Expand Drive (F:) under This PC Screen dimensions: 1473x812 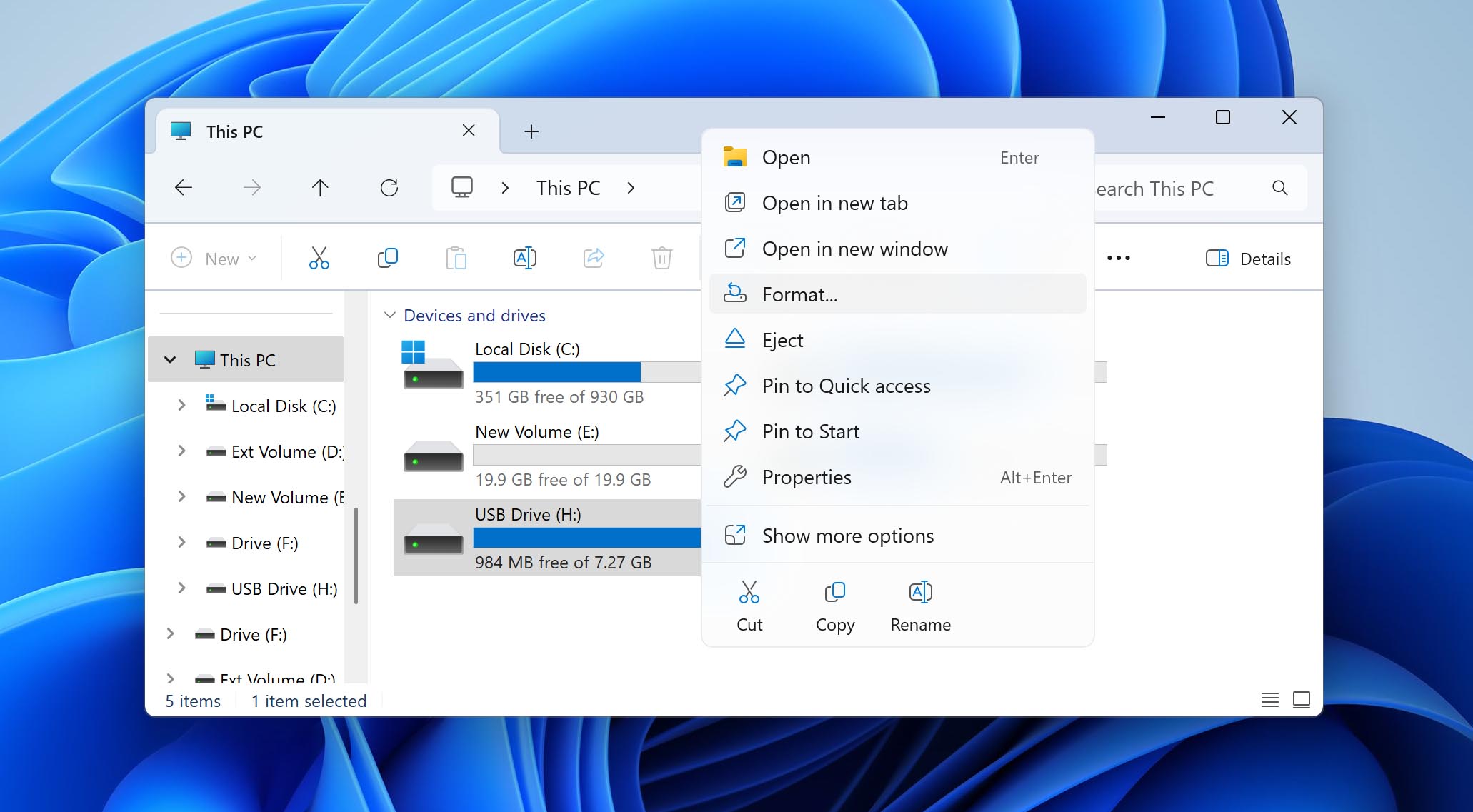pyautogui.click(x=181, y=542)
